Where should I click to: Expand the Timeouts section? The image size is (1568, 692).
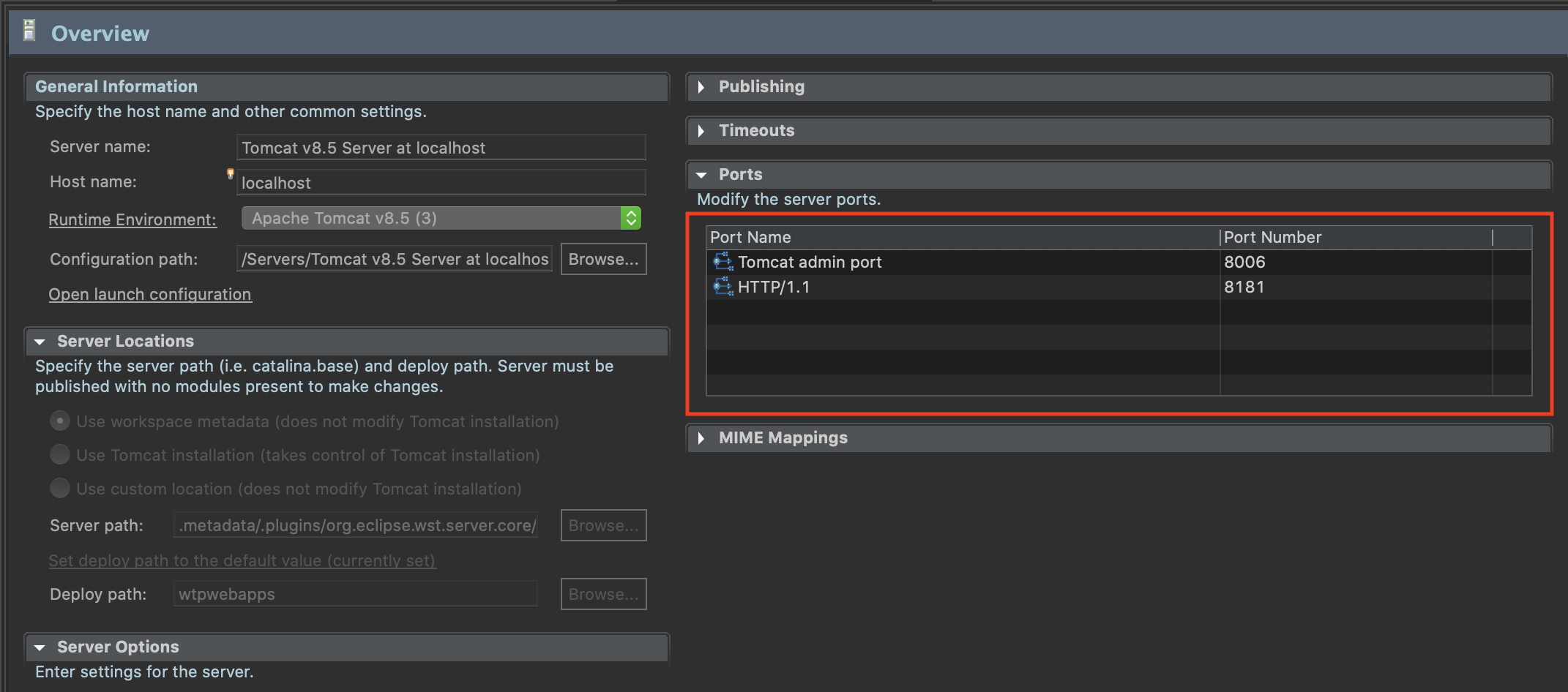coord(701,131)
